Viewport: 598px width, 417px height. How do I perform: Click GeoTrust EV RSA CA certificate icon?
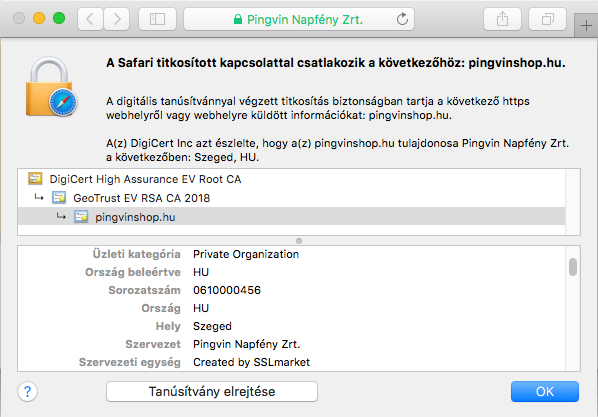59,198
